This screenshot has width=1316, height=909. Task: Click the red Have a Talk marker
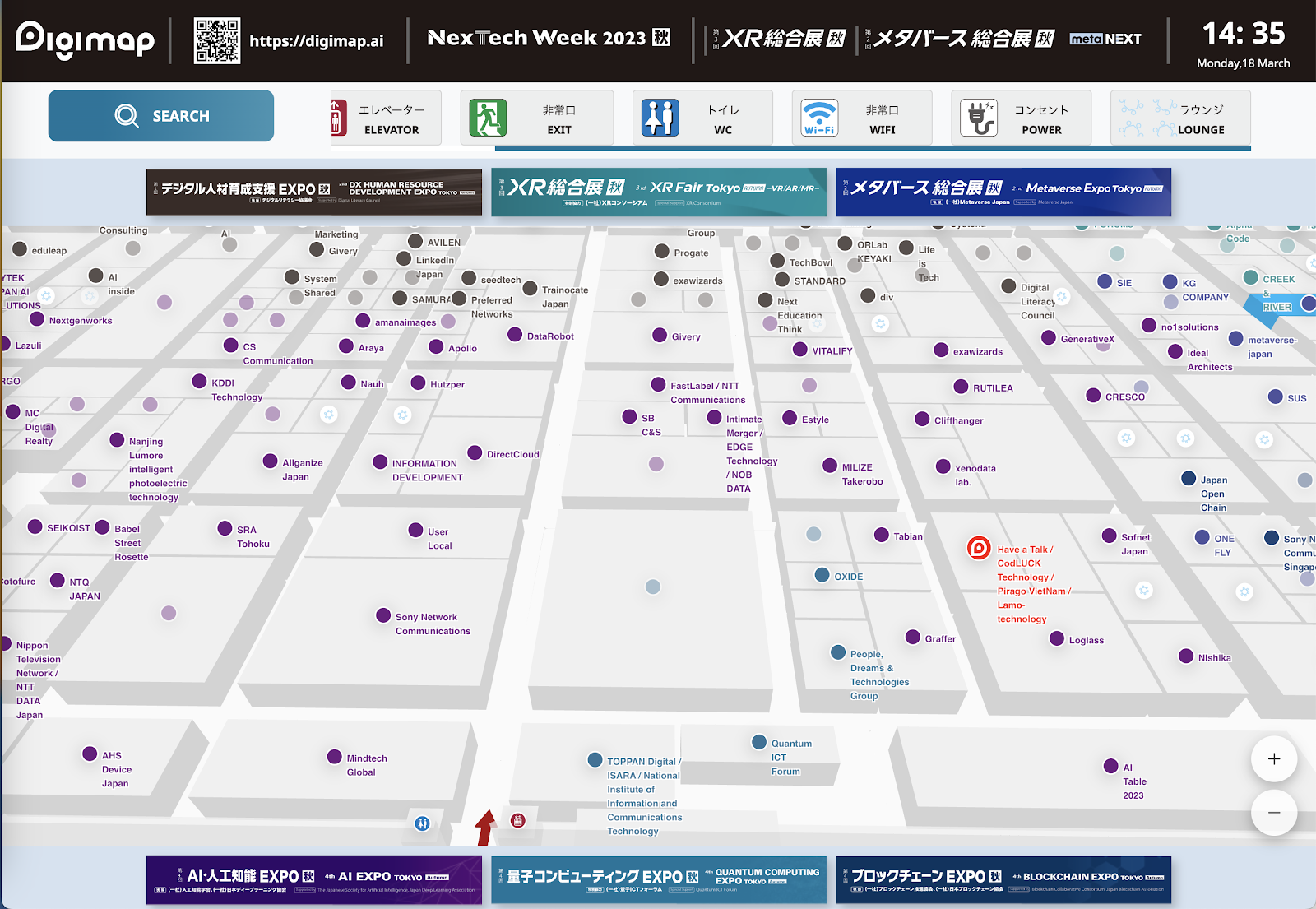(x=979, y=548)
